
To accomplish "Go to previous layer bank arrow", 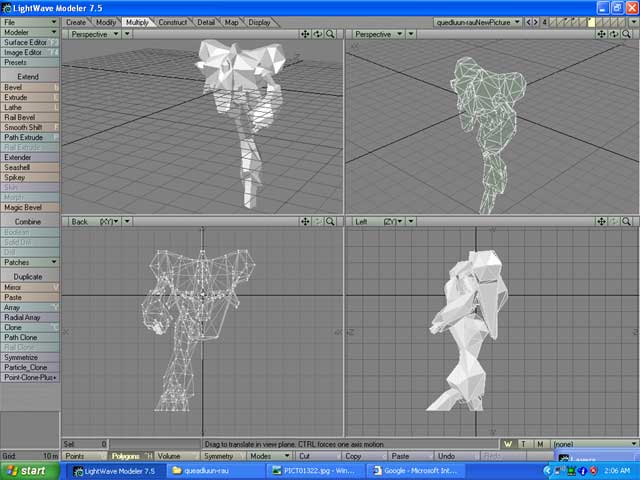I will coord(528,22).
